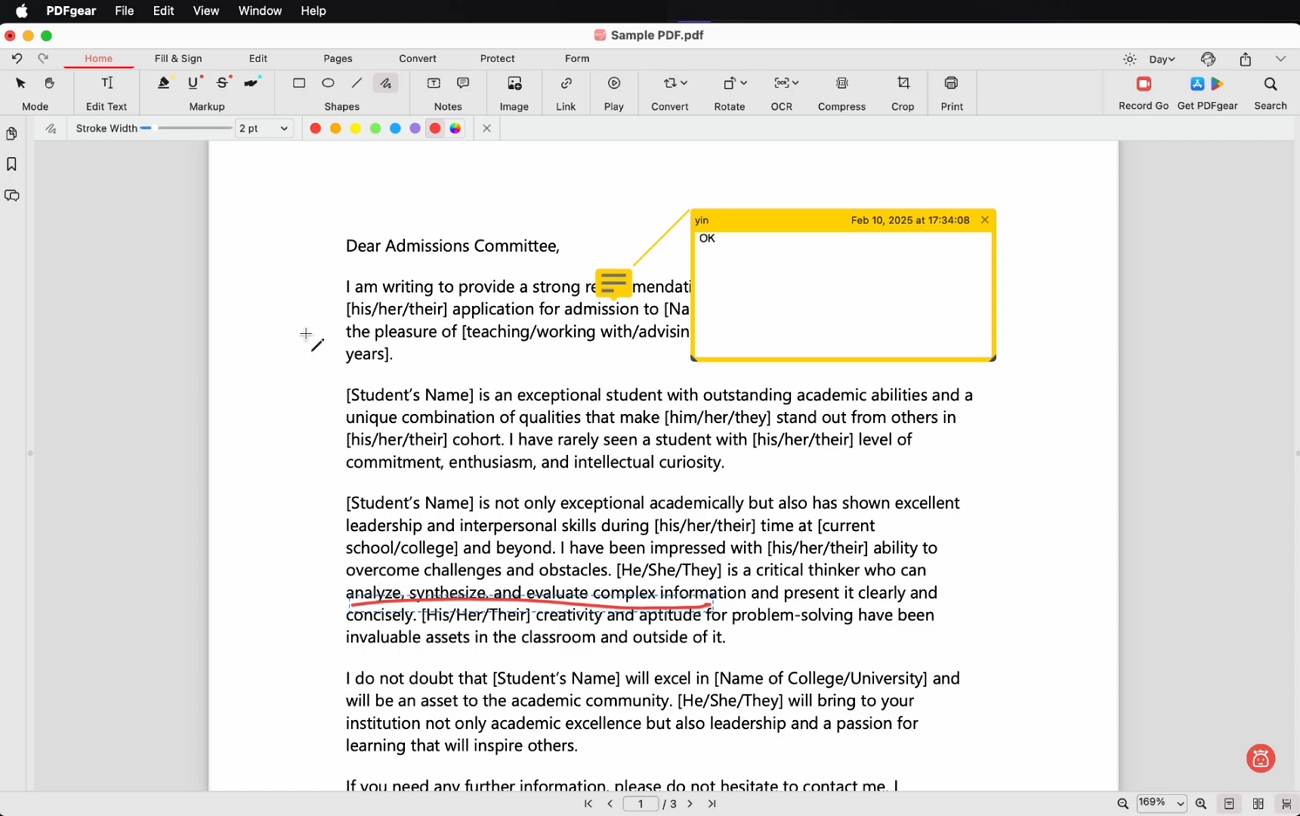Image resolution: width=1300 pixels, height=816 pixels.
Task: Open the Window menu in menu bar
Action: click(260, 11)
